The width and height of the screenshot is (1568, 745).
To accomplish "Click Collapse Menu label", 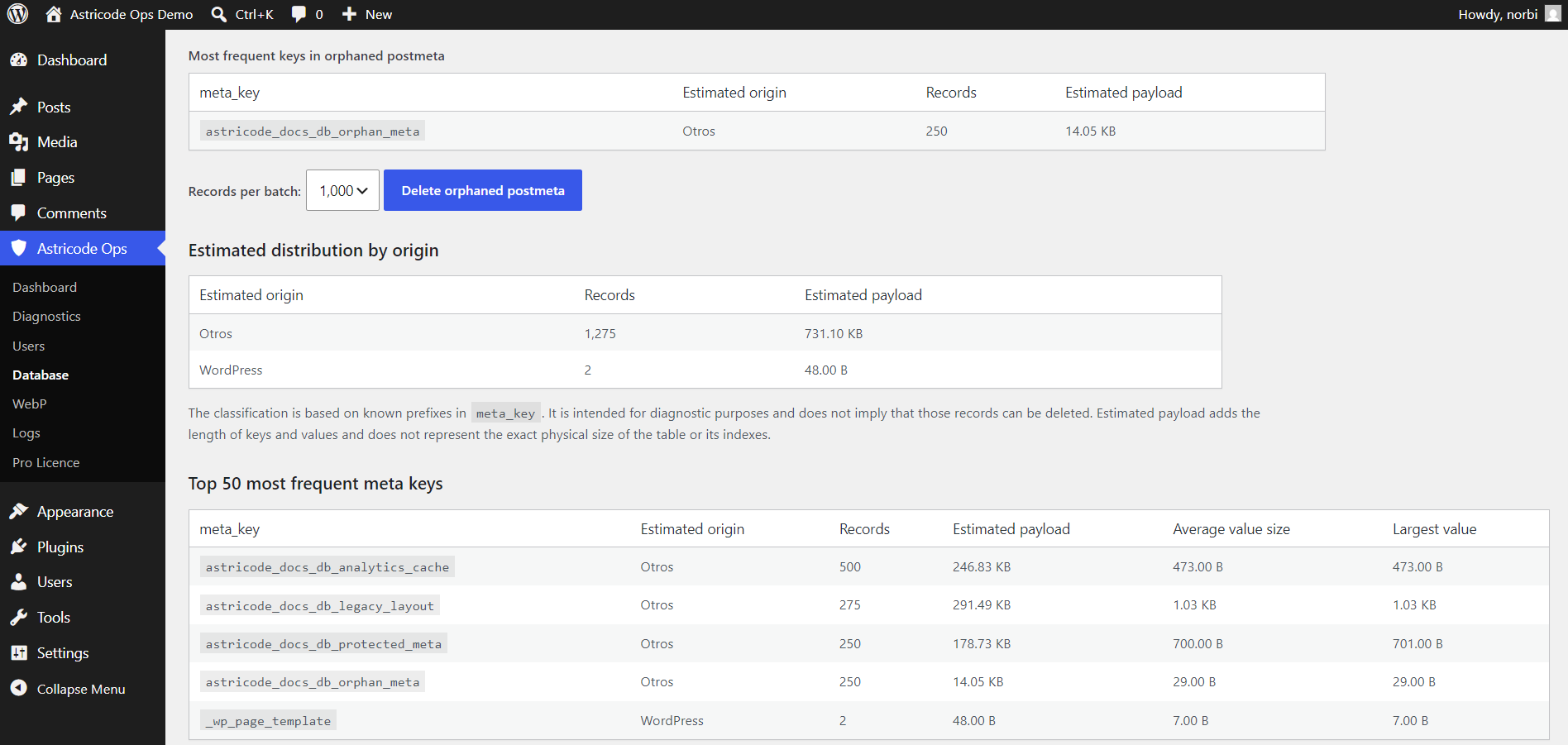I will [81, 689].
